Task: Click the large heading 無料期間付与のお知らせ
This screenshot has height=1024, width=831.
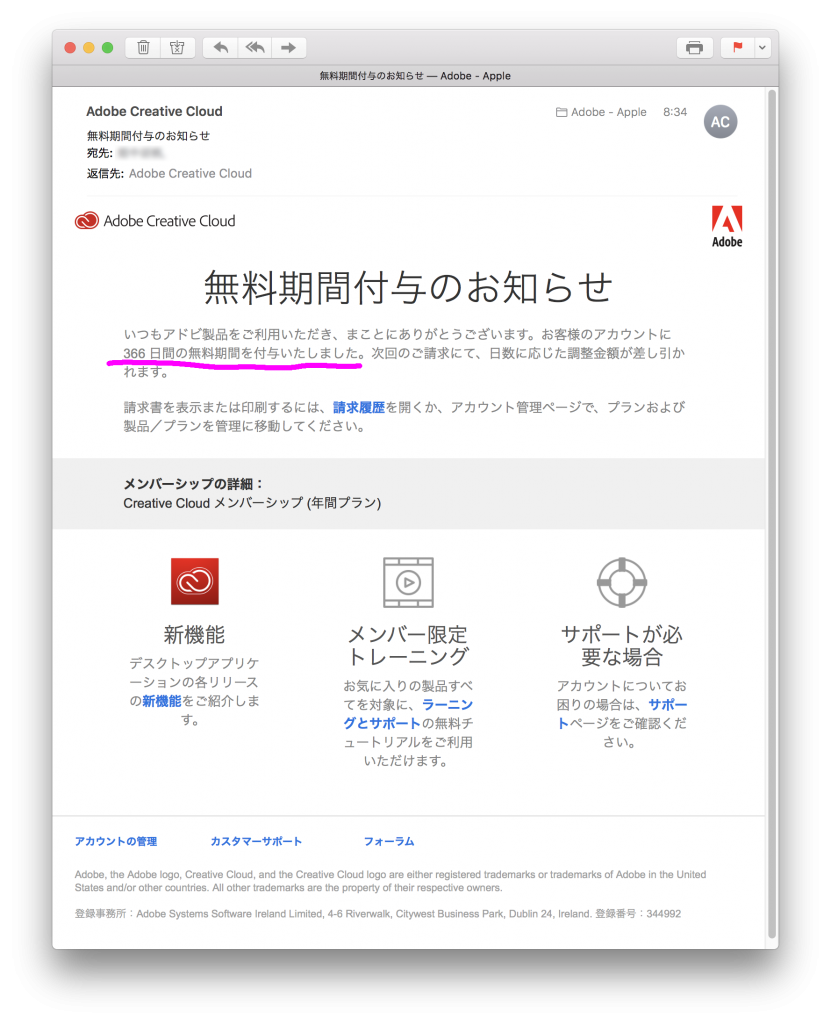Action: point(408,287)
